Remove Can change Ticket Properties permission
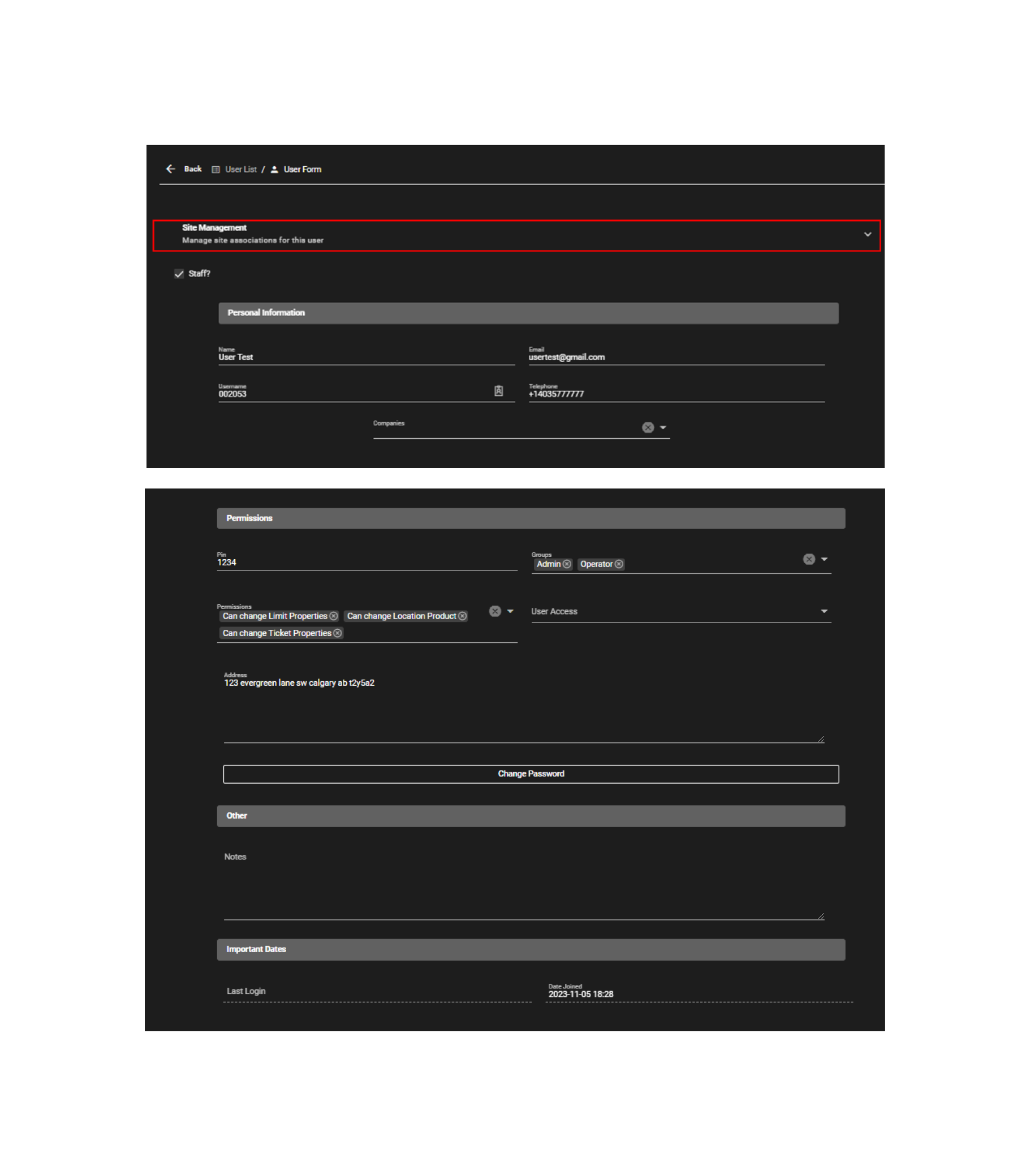 [x=338, y=633]
